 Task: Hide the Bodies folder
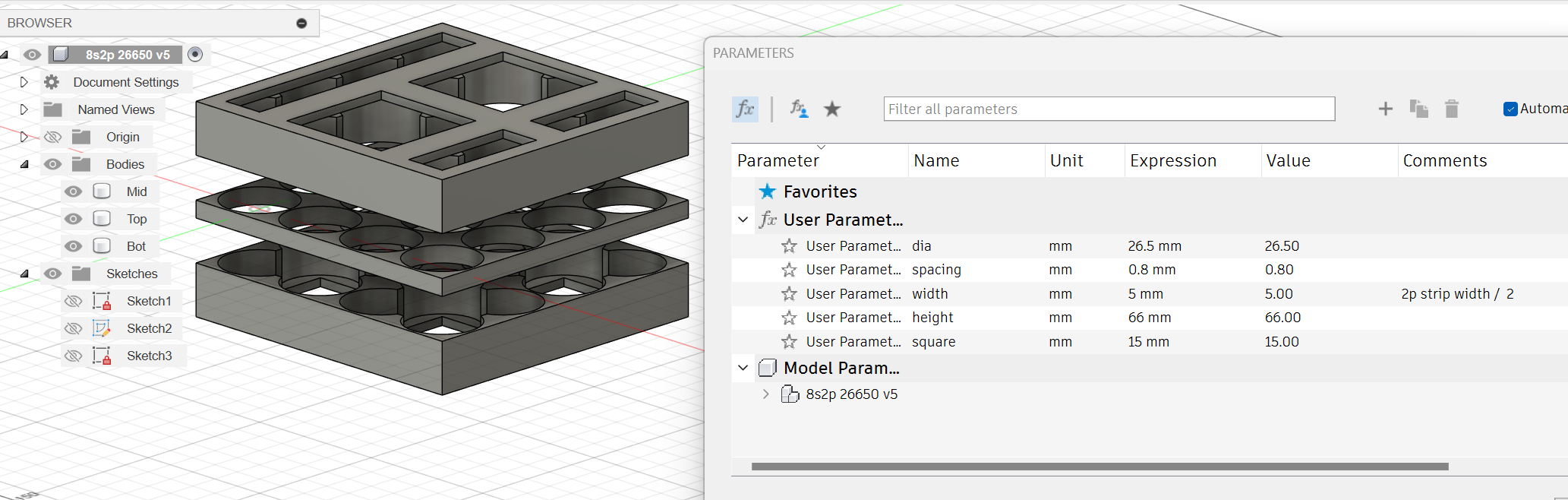(x=52, y=164)
